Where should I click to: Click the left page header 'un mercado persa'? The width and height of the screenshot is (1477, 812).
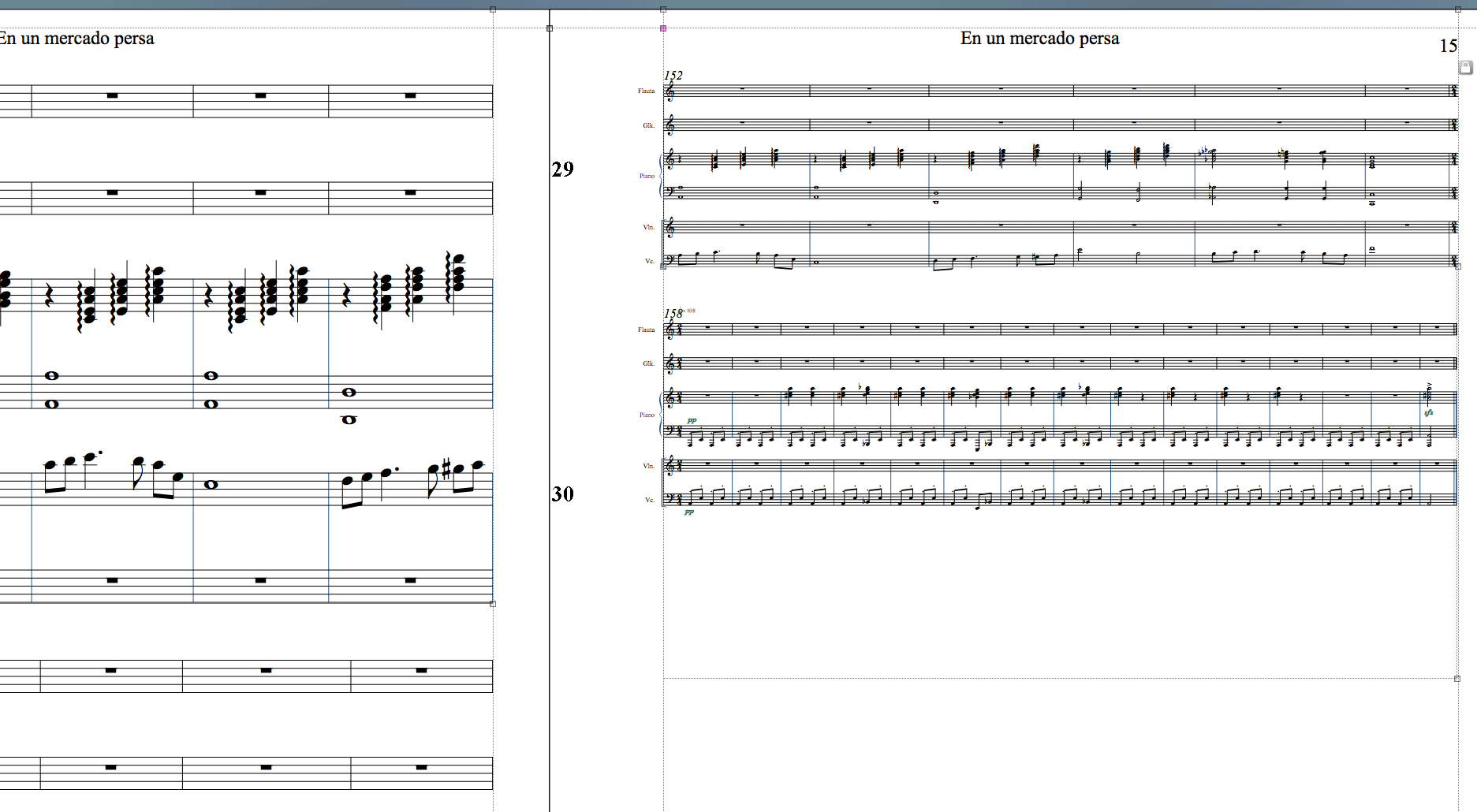[x=87, y=38]
